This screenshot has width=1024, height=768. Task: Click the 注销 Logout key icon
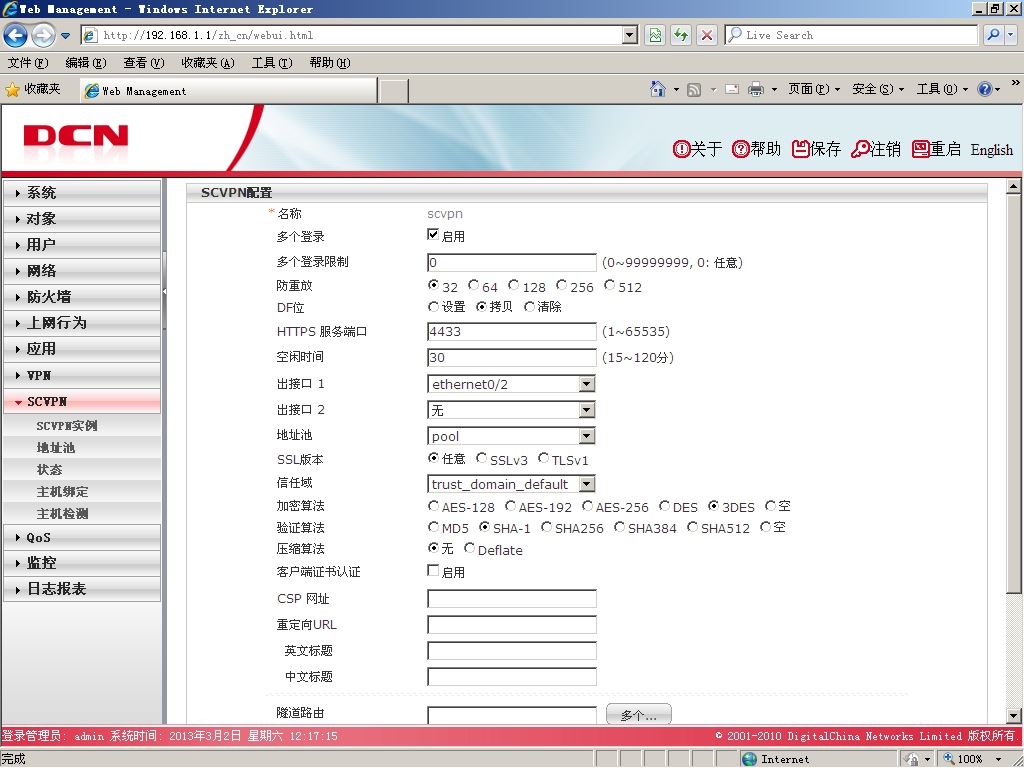coord(860,149)
